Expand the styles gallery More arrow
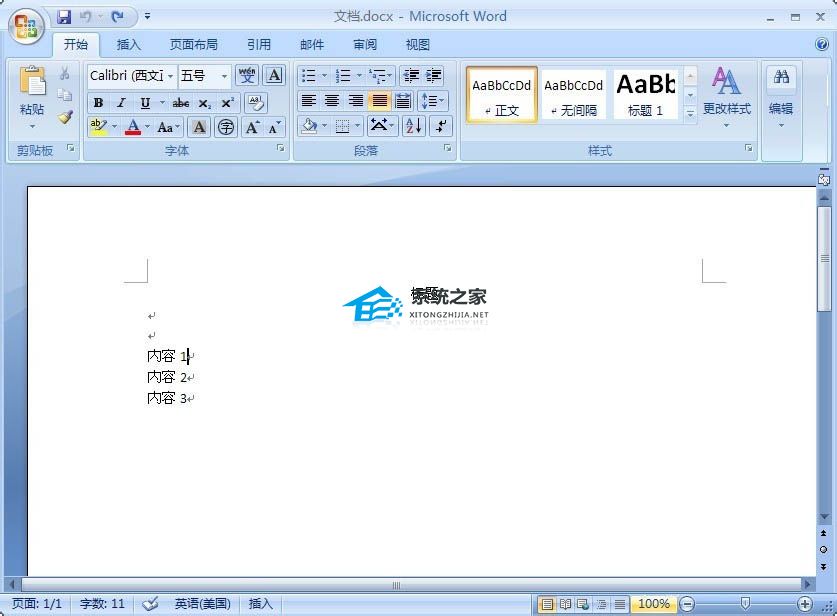 pyautogui.click(x=690, y=114)
